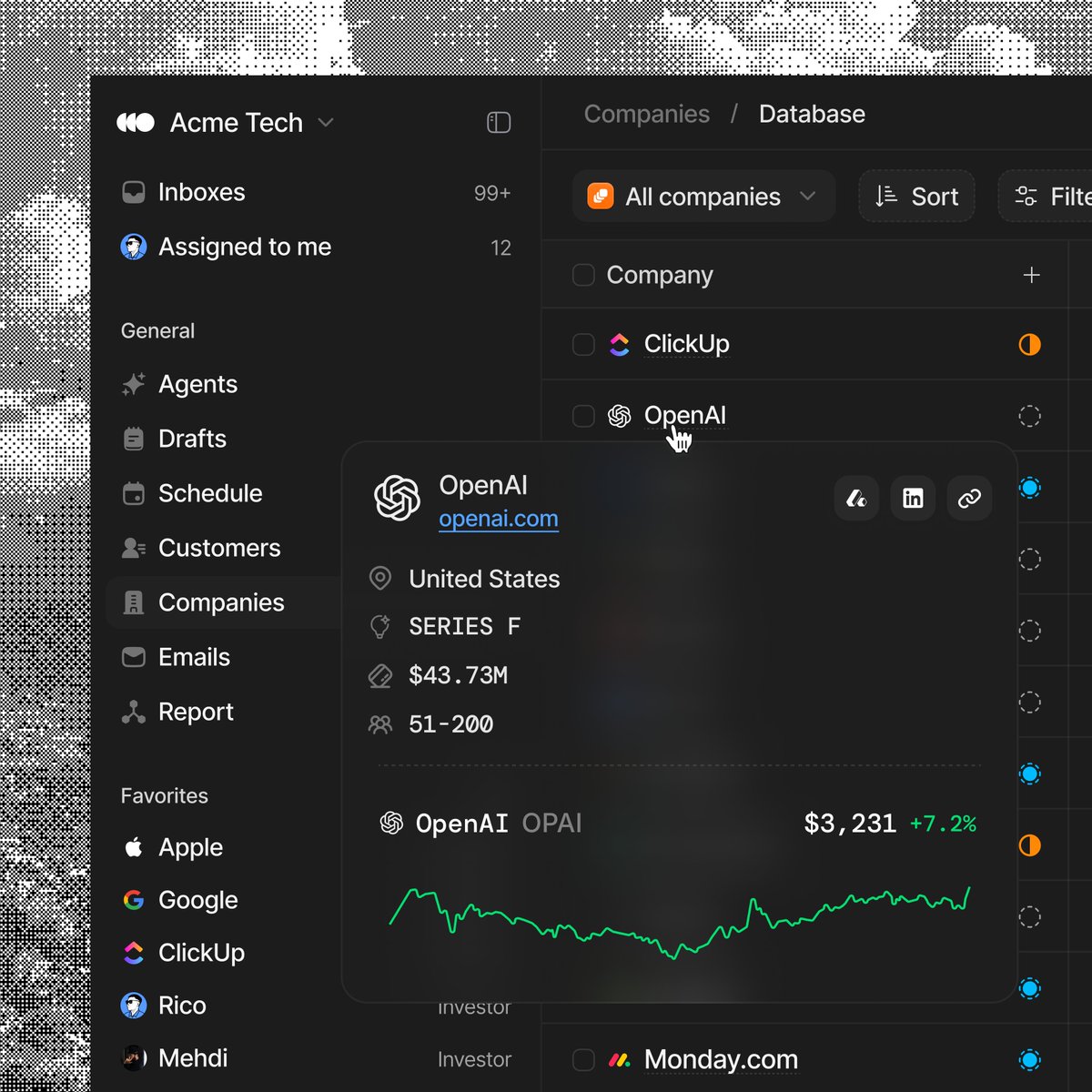
Task: Add a column with the plus icon
Action: click(x=1031, y=275)
